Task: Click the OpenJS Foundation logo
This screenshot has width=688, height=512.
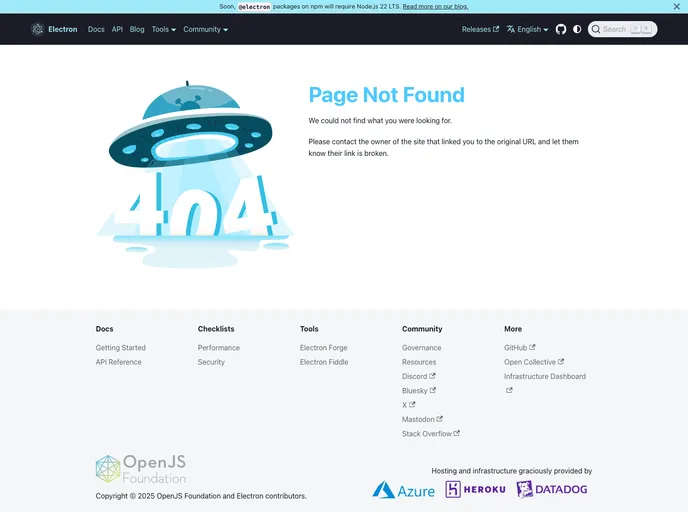Action: 141,469
